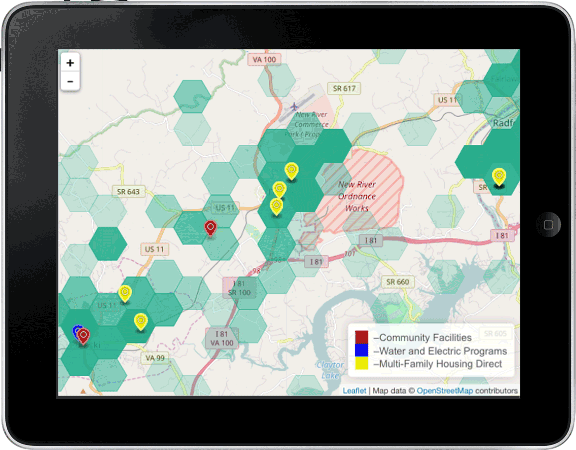Image resolution: width=576 pixels, height=450 pixels.
Task: Click the Claytor Lake label
Action: pos(330,370)
